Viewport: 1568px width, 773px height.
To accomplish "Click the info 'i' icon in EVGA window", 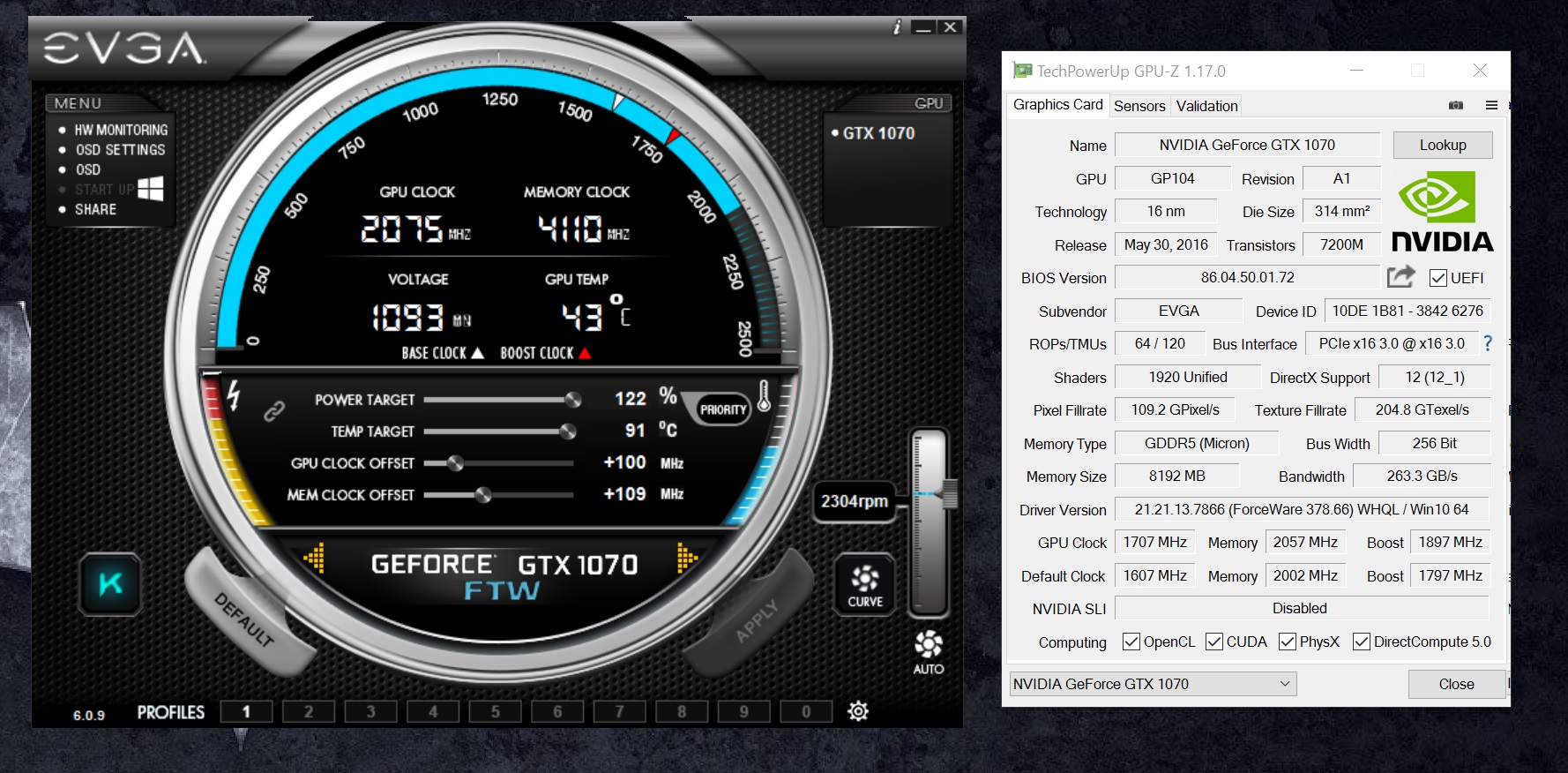I will [x=897, y=27].
